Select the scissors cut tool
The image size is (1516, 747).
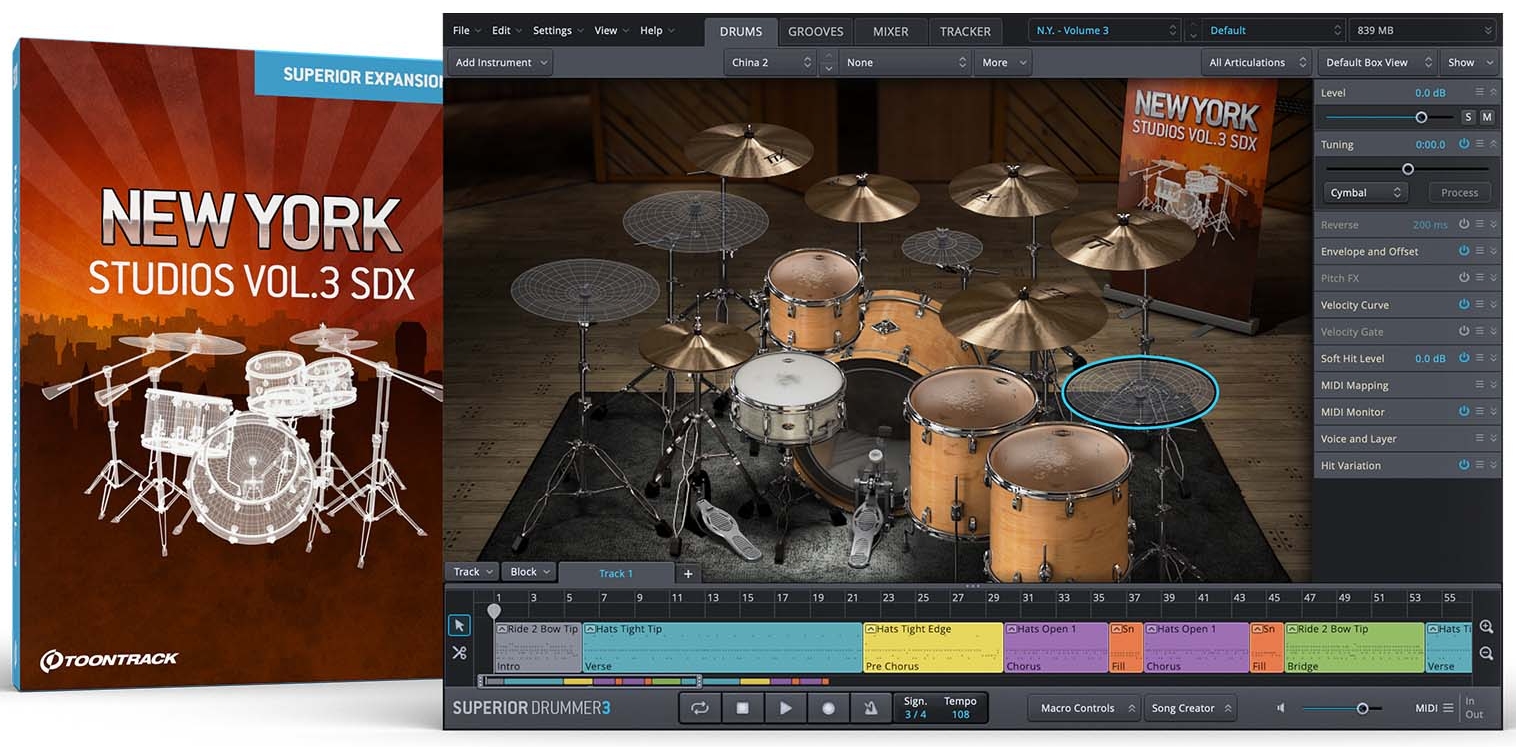pyautogui.click(x=459, y=653)
